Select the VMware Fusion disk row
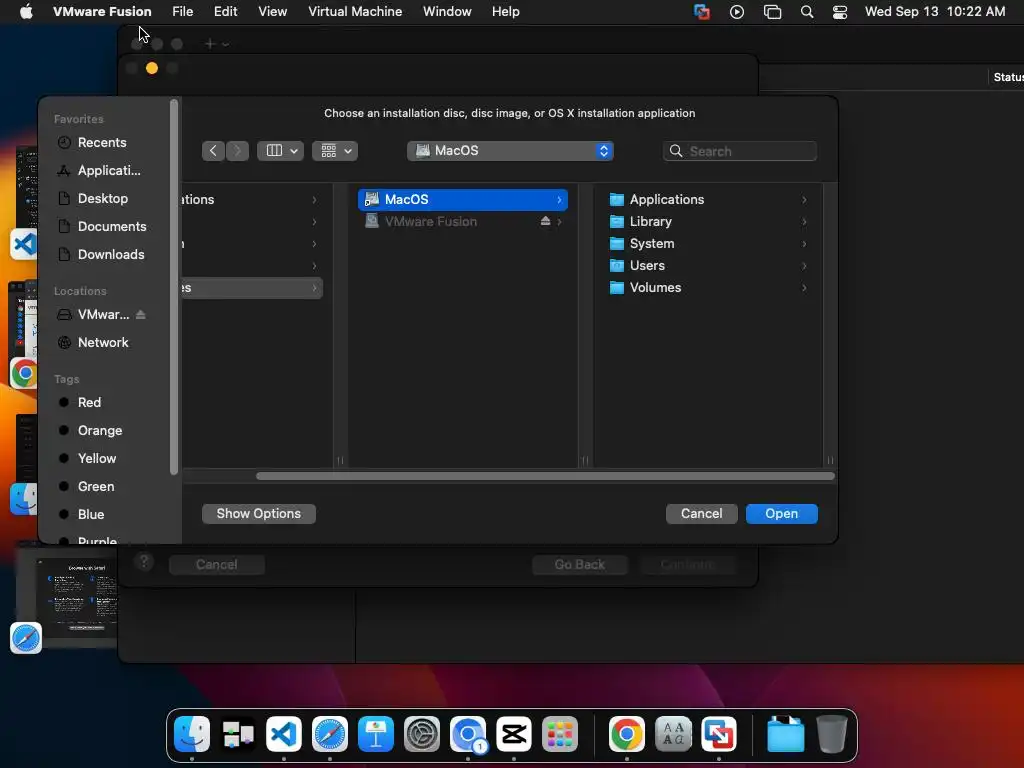This screenshot has height=768, width=1024. [x=463, y=222]
